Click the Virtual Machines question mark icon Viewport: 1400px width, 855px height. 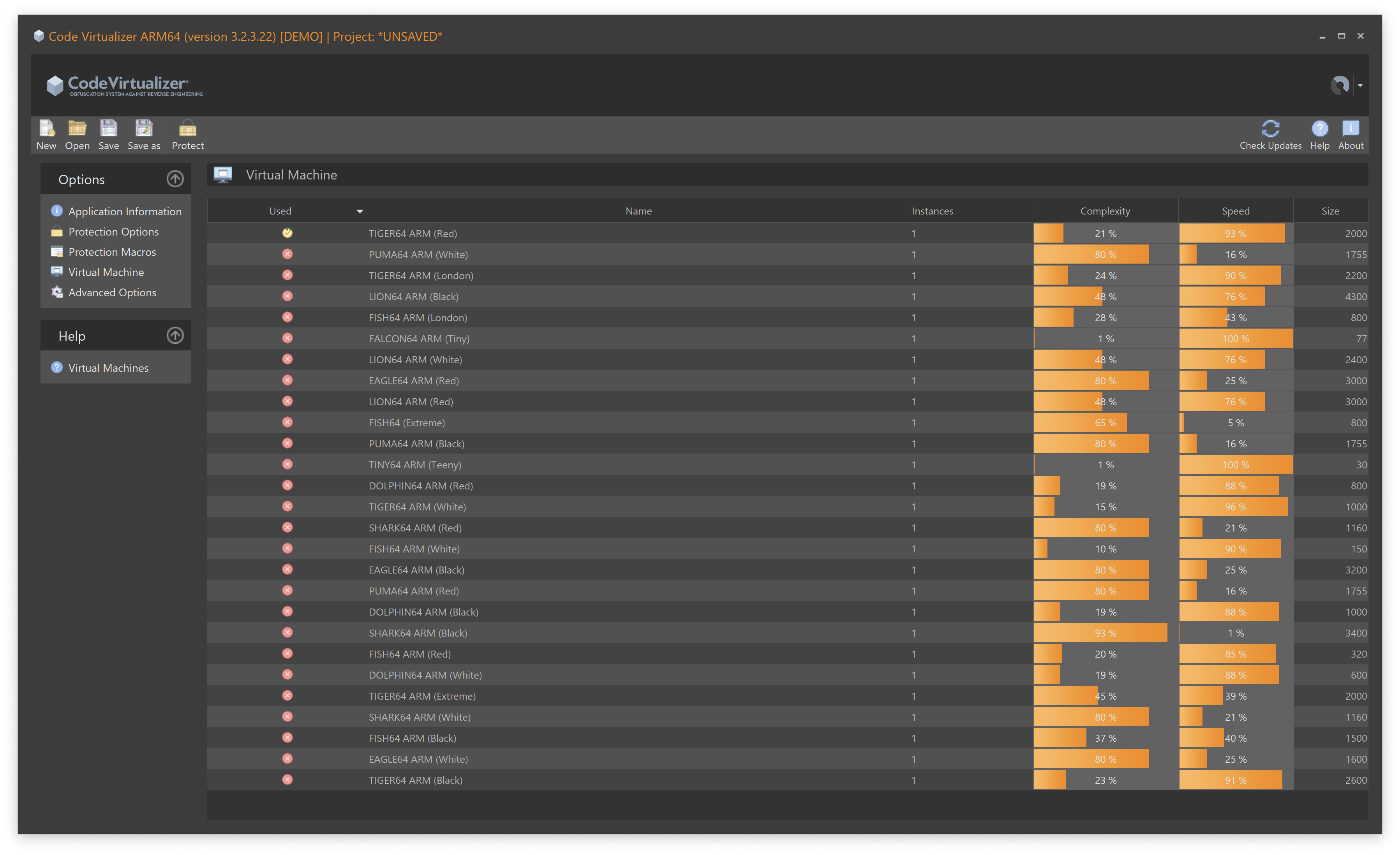[x=57, y=367]
